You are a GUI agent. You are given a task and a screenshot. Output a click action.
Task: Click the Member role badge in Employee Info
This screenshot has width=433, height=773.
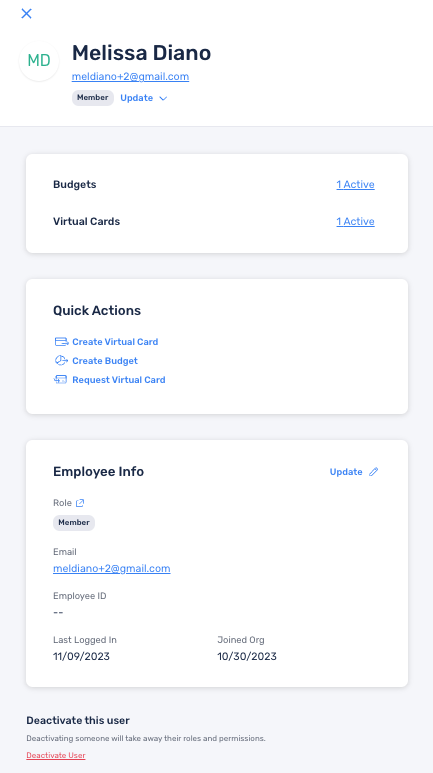pos(74,523)
